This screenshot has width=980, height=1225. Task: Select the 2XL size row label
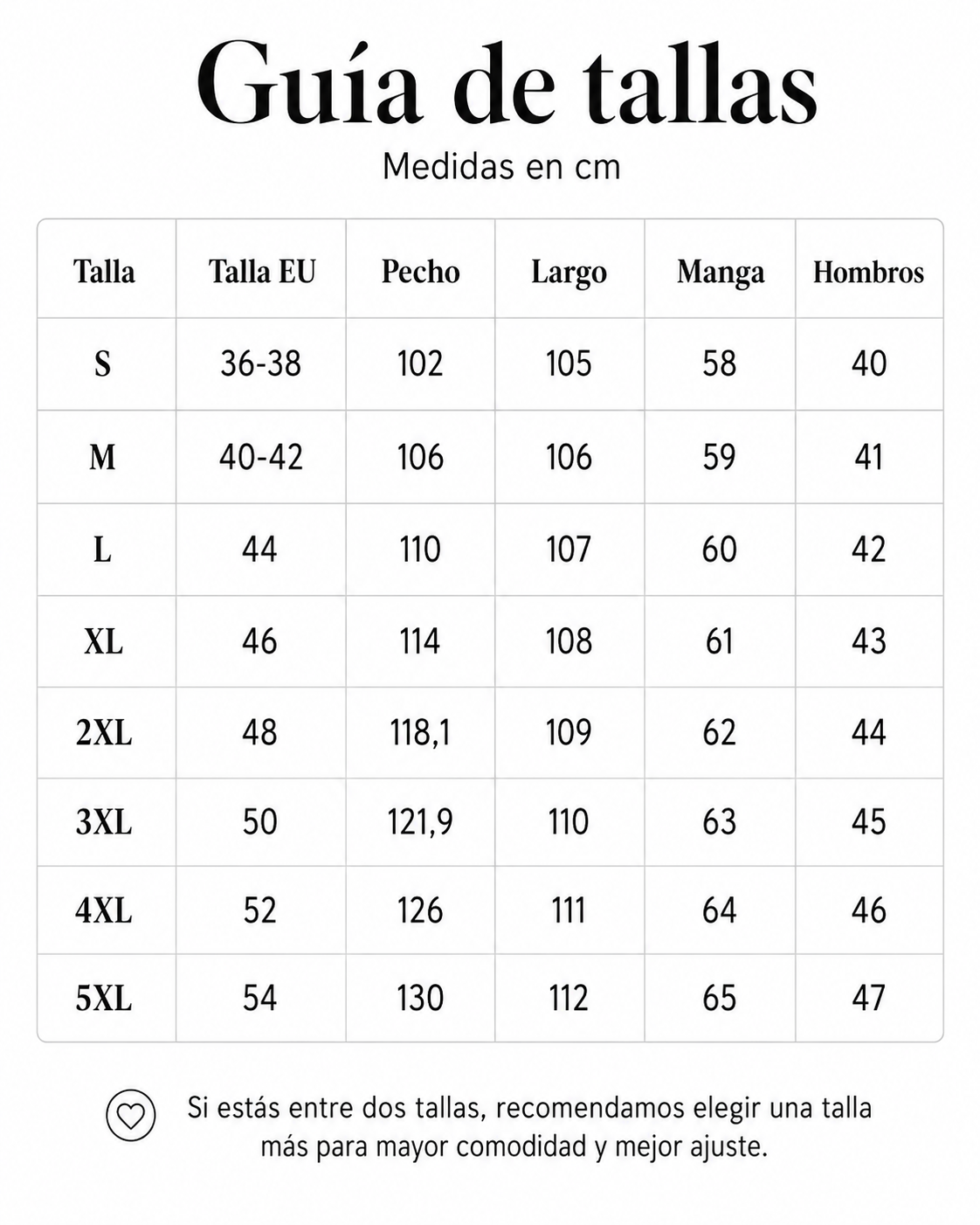[x=104, y=733]
